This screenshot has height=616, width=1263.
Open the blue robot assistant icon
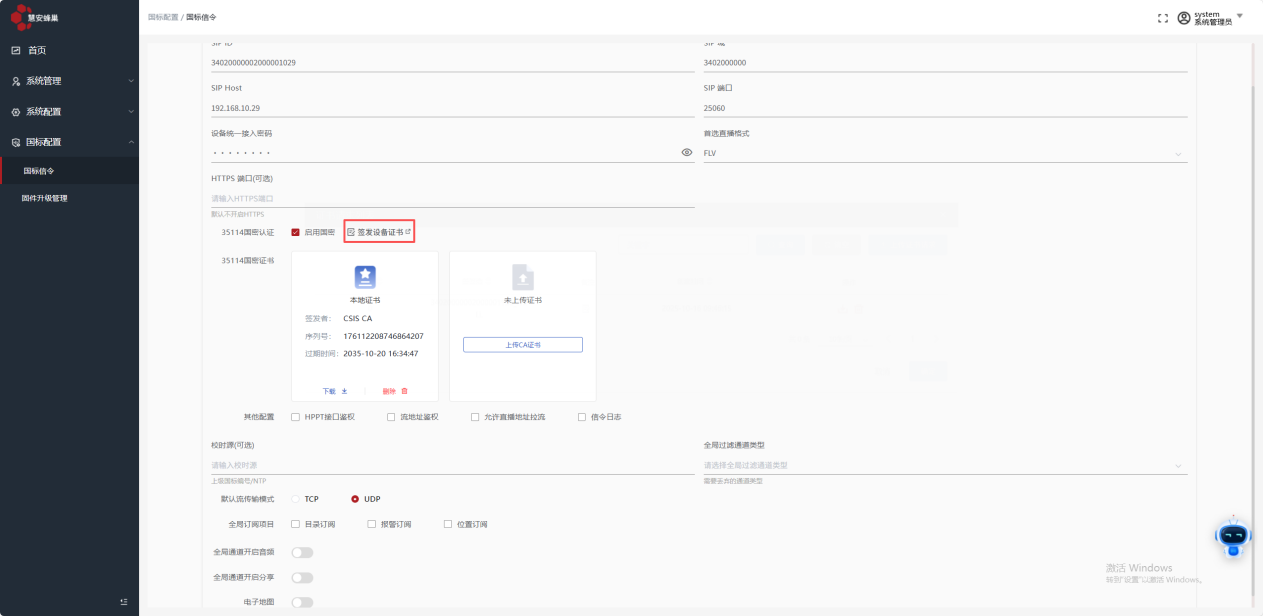pos(1232,537)
